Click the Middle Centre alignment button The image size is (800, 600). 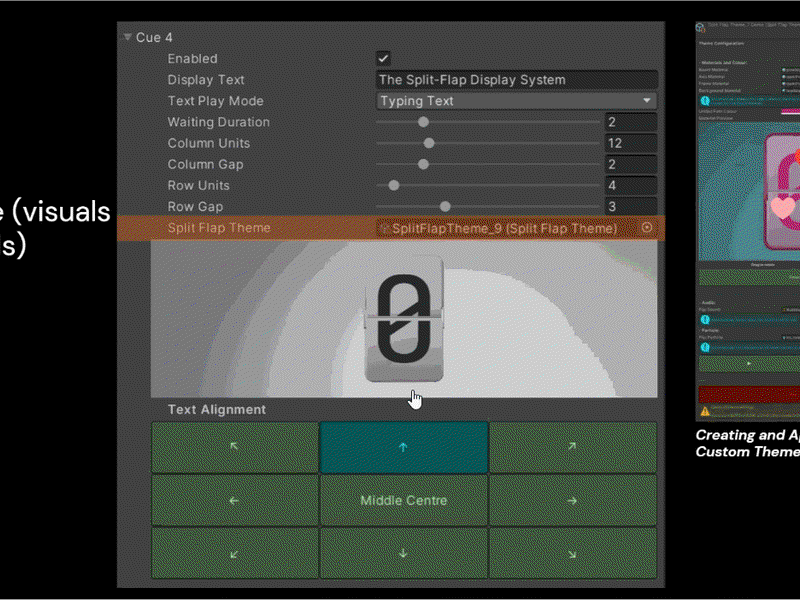[x=404, y=501]
